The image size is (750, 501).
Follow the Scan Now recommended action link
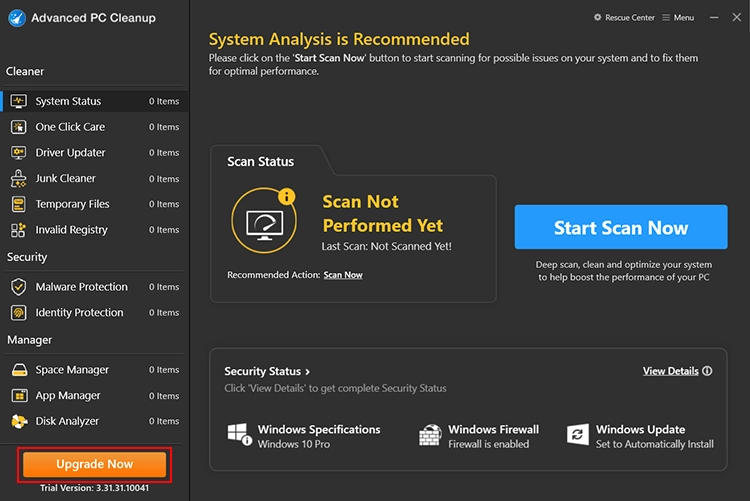(343, 275)
